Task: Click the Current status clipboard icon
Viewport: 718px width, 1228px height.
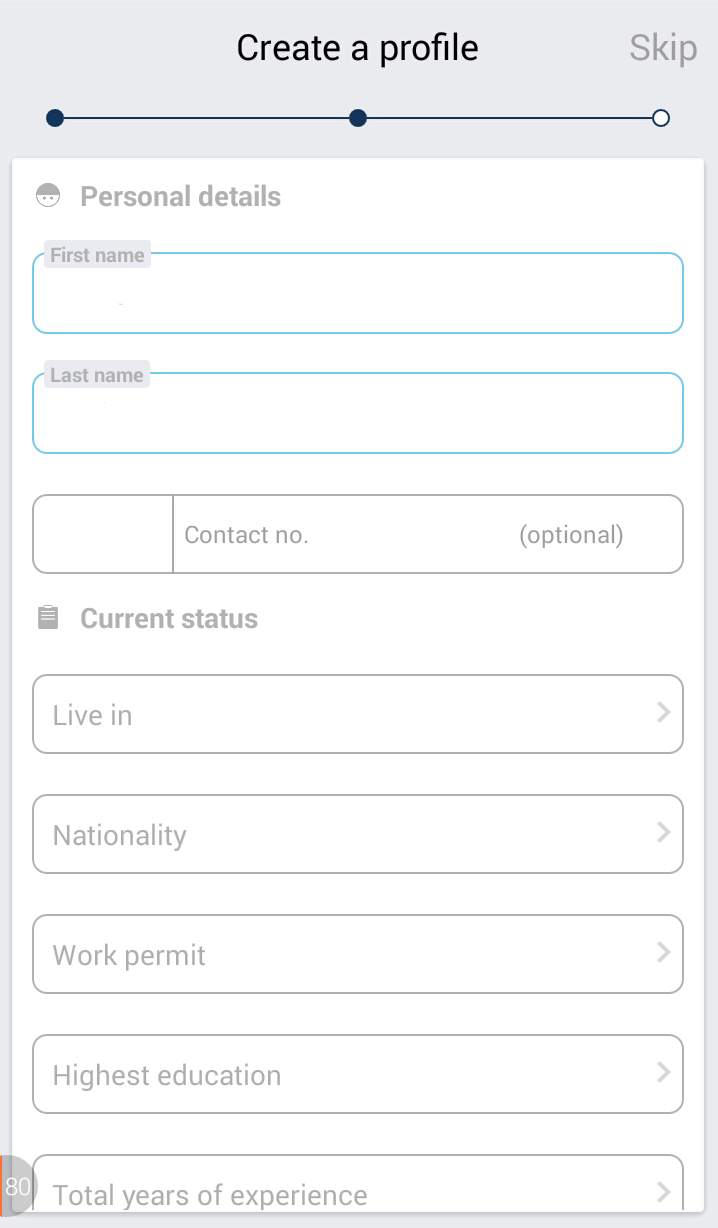Action: 48,618
